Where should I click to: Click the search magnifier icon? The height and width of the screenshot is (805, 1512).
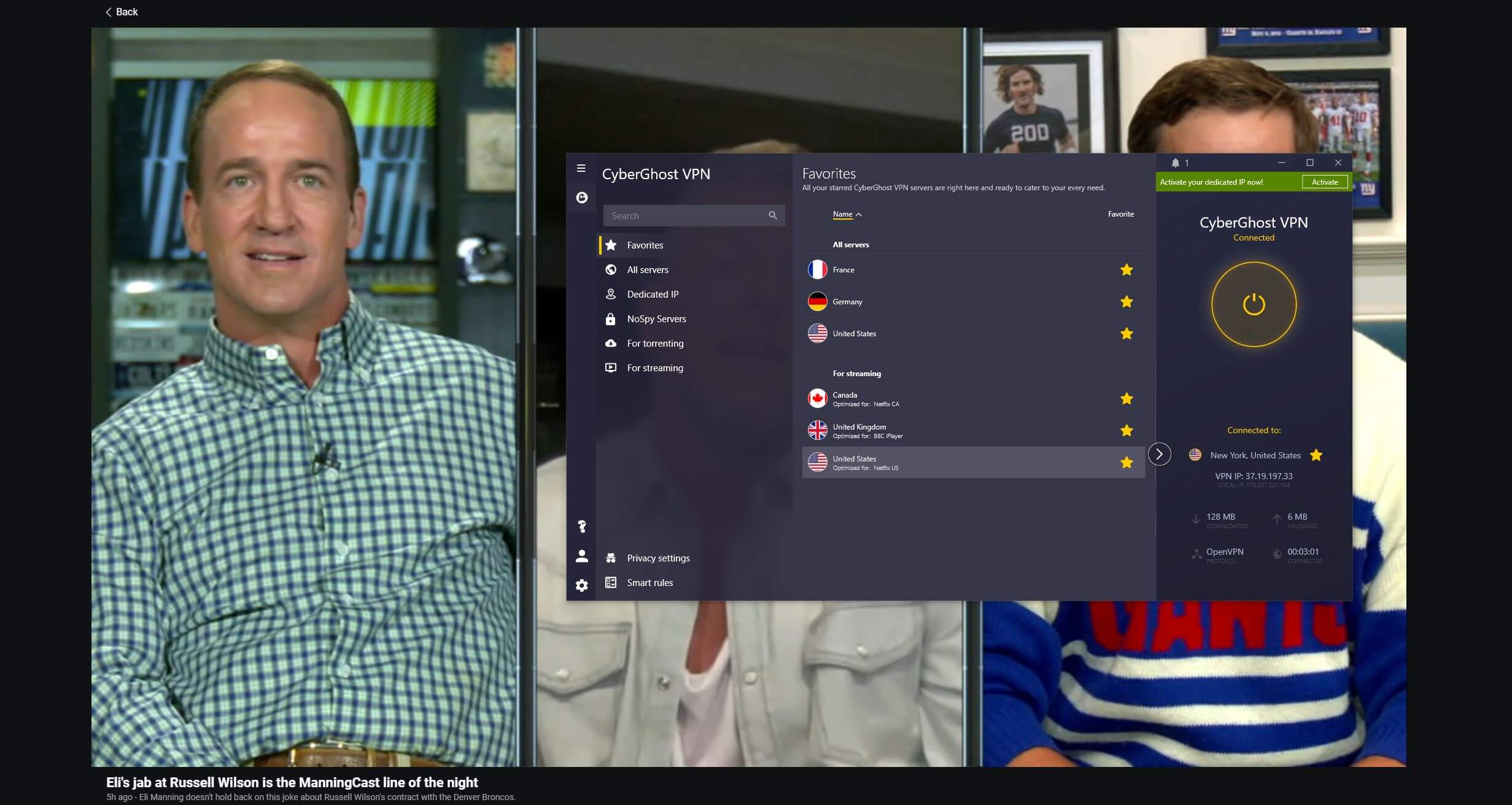coord(773,215)
